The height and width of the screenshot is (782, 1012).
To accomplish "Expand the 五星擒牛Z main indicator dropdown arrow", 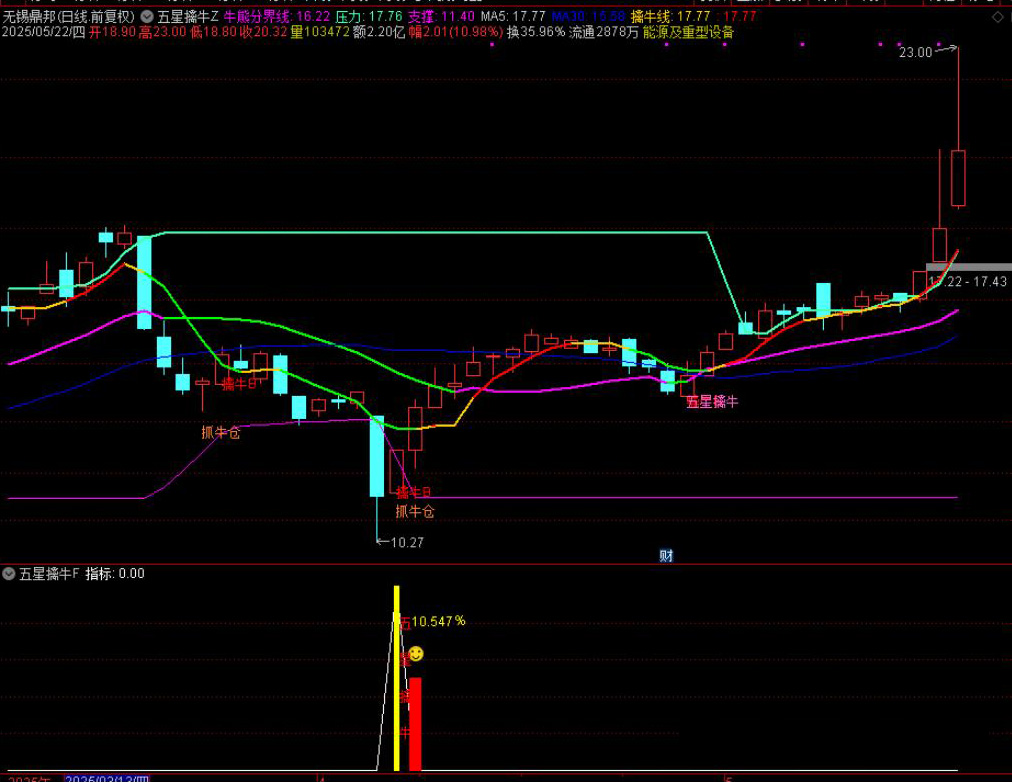I will click(147, 17).
